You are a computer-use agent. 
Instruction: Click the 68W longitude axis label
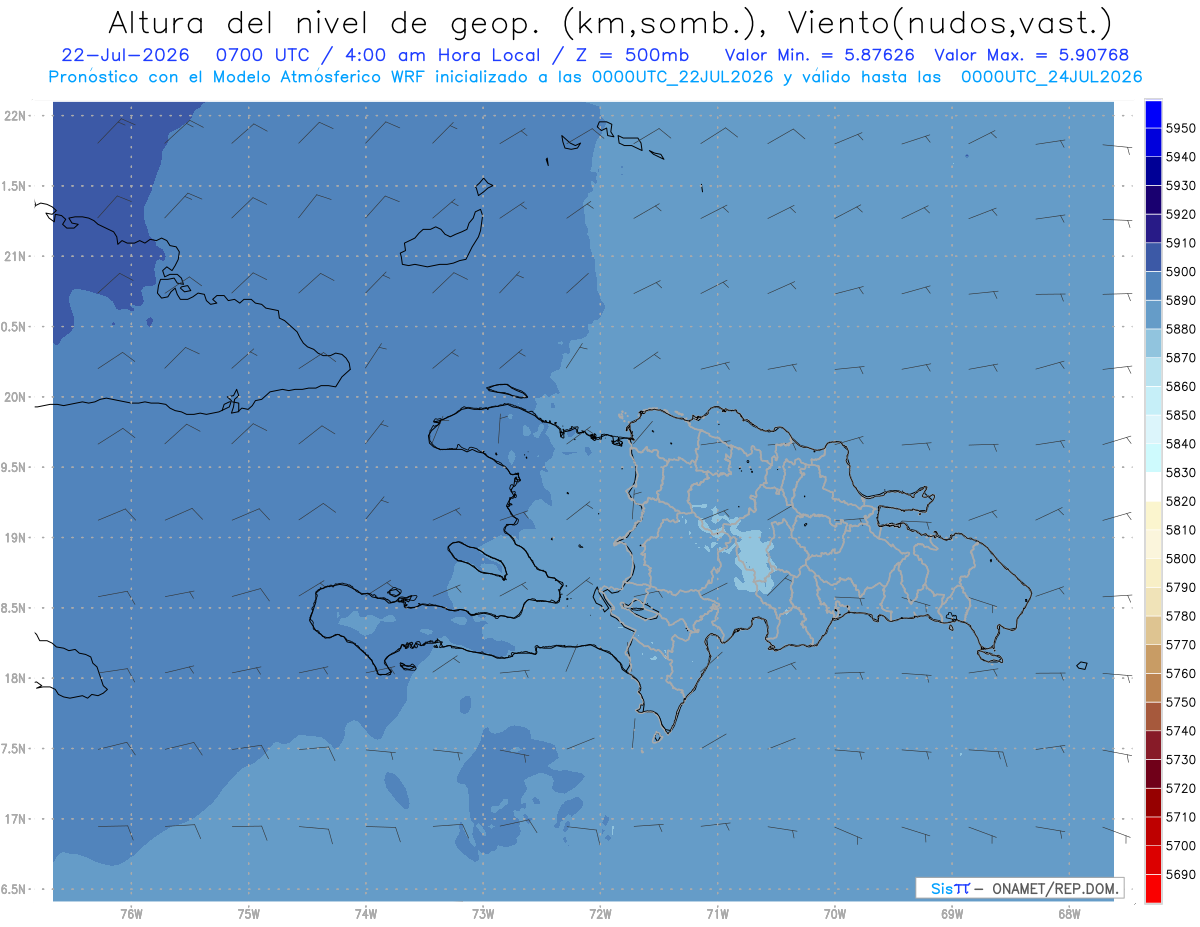click(1069, 913)
